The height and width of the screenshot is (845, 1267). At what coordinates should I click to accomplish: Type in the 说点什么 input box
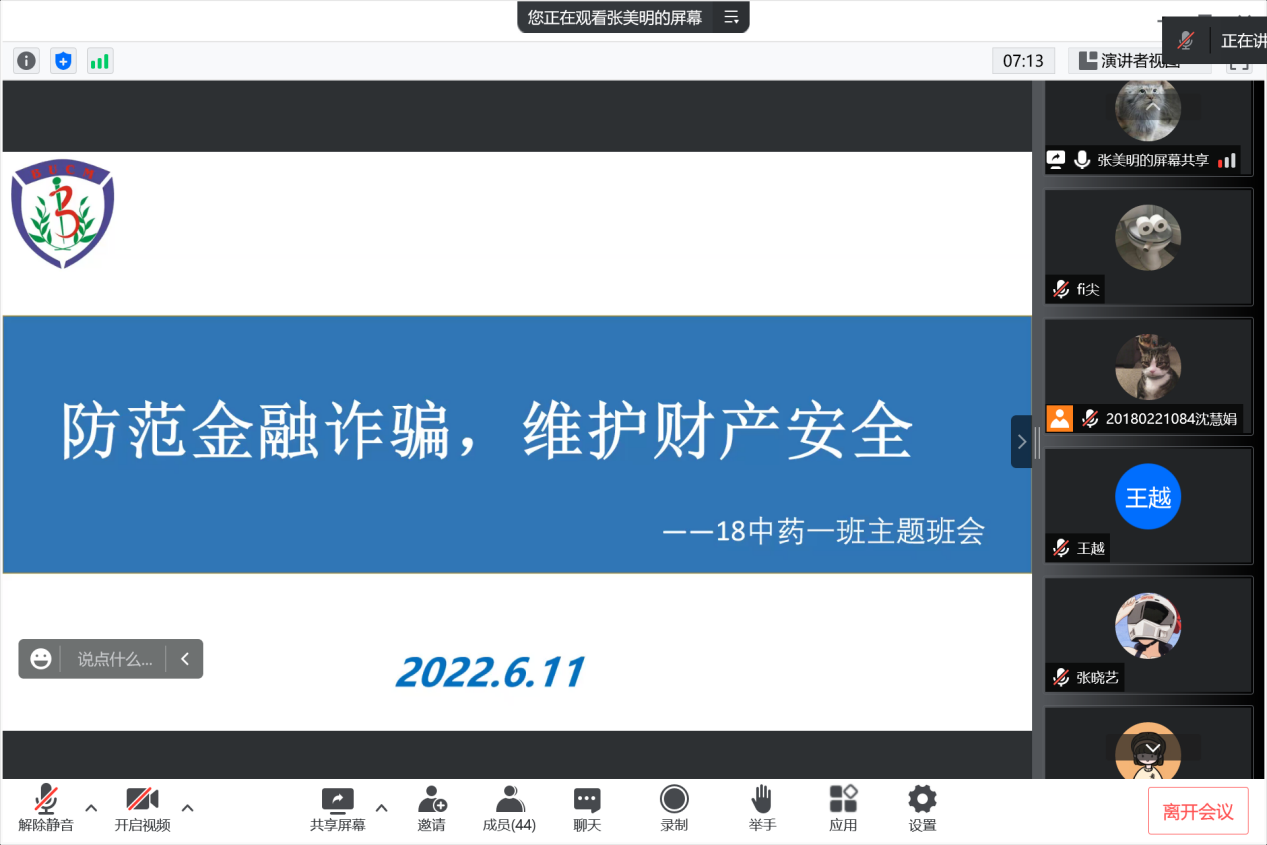tap(115, 659)
